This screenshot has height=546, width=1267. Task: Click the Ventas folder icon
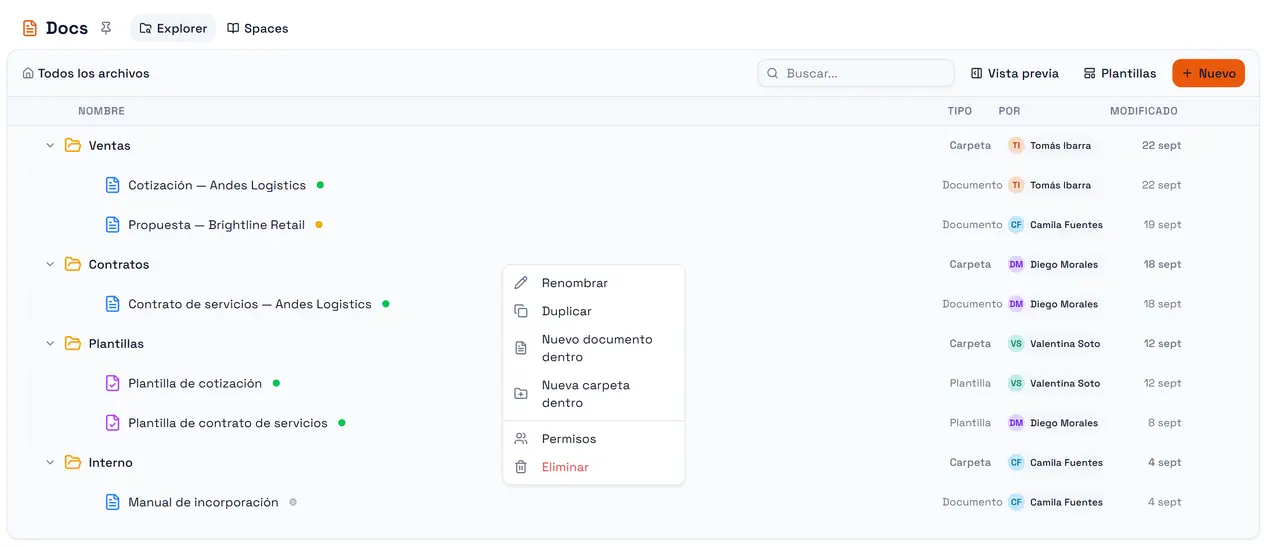click(x=73, y=145)
